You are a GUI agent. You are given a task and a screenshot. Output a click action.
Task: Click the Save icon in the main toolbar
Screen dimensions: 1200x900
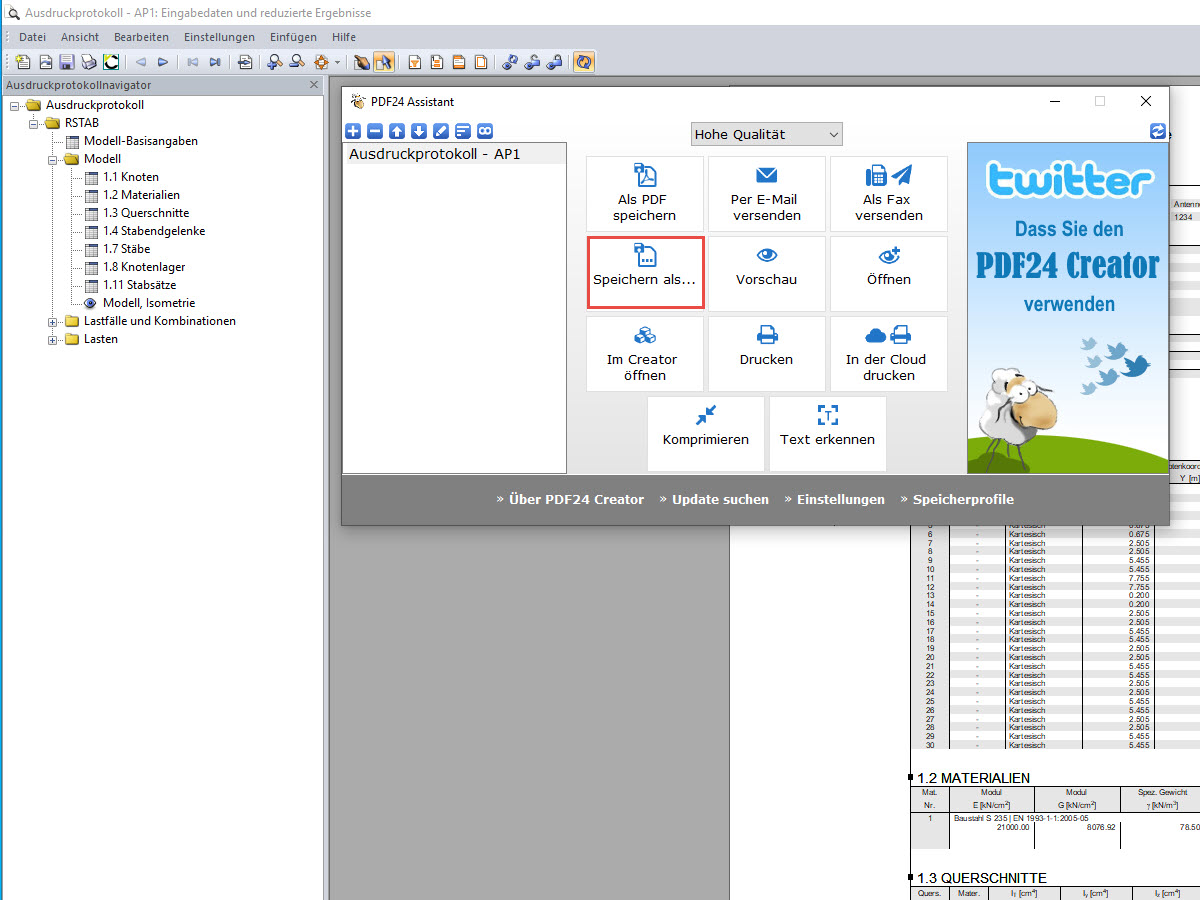tap(66, 61)
